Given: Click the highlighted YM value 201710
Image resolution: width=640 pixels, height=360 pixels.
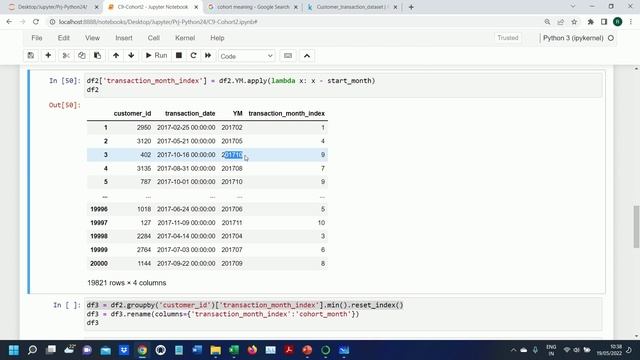Looking at the screenshot, I should (x=232, y=155).
